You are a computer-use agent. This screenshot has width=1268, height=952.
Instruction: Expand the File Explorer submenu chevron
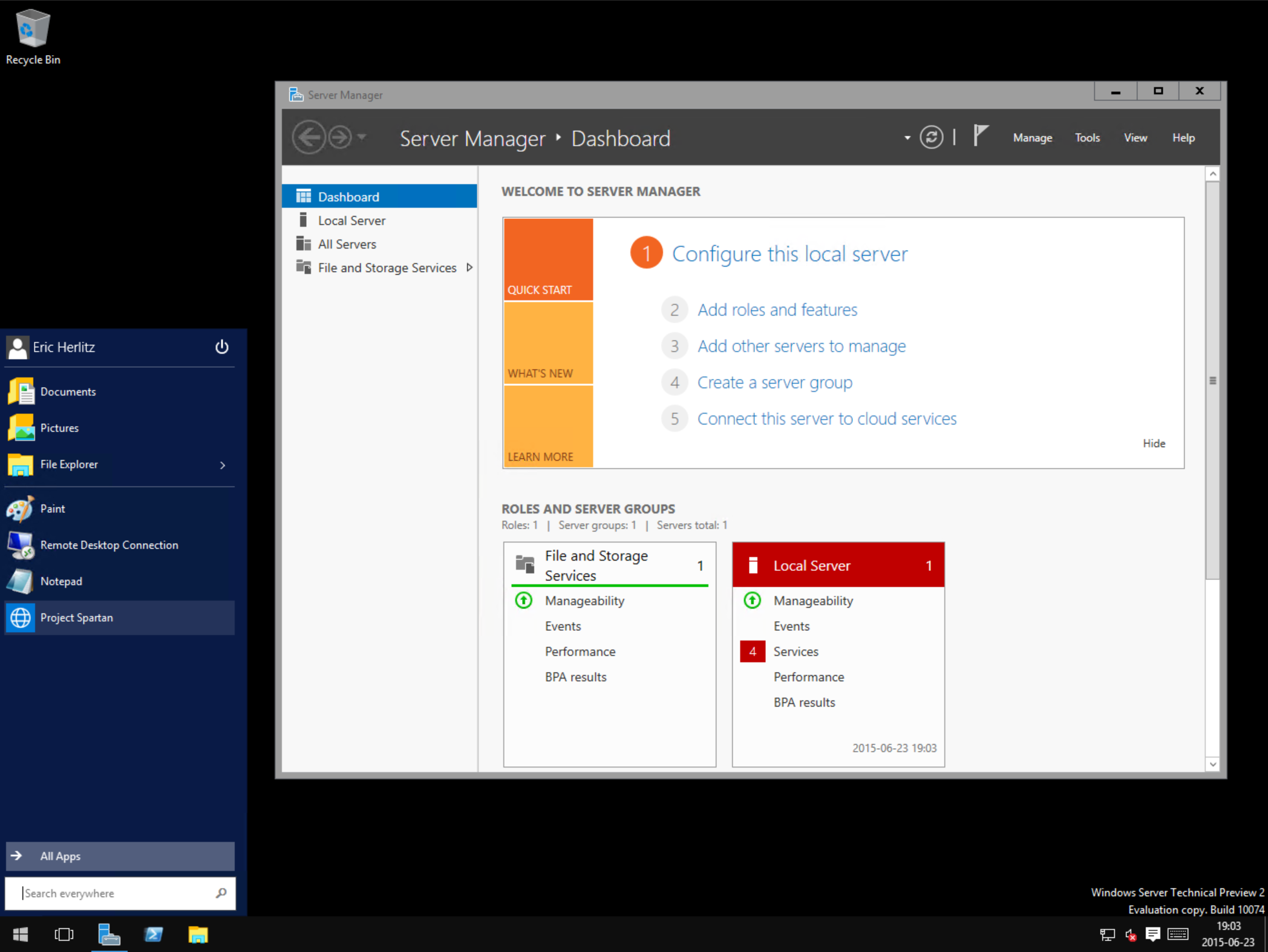pyautogui.click(x=223, y=465)
